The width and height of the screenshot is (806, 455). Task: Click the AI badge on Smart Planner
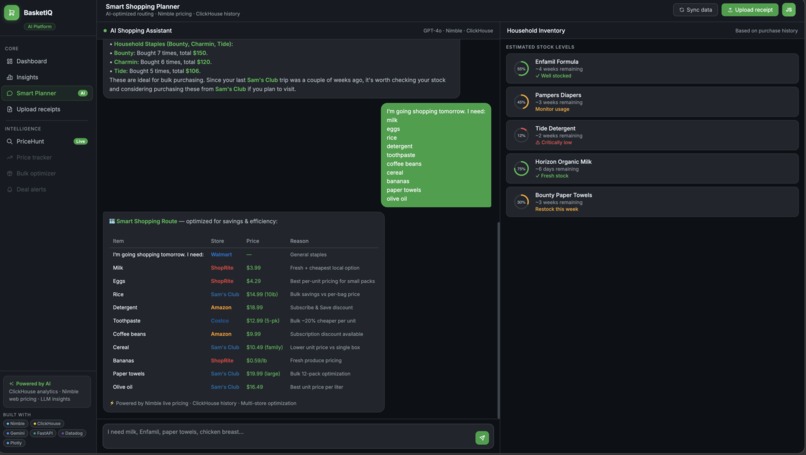tap(82, 93)
